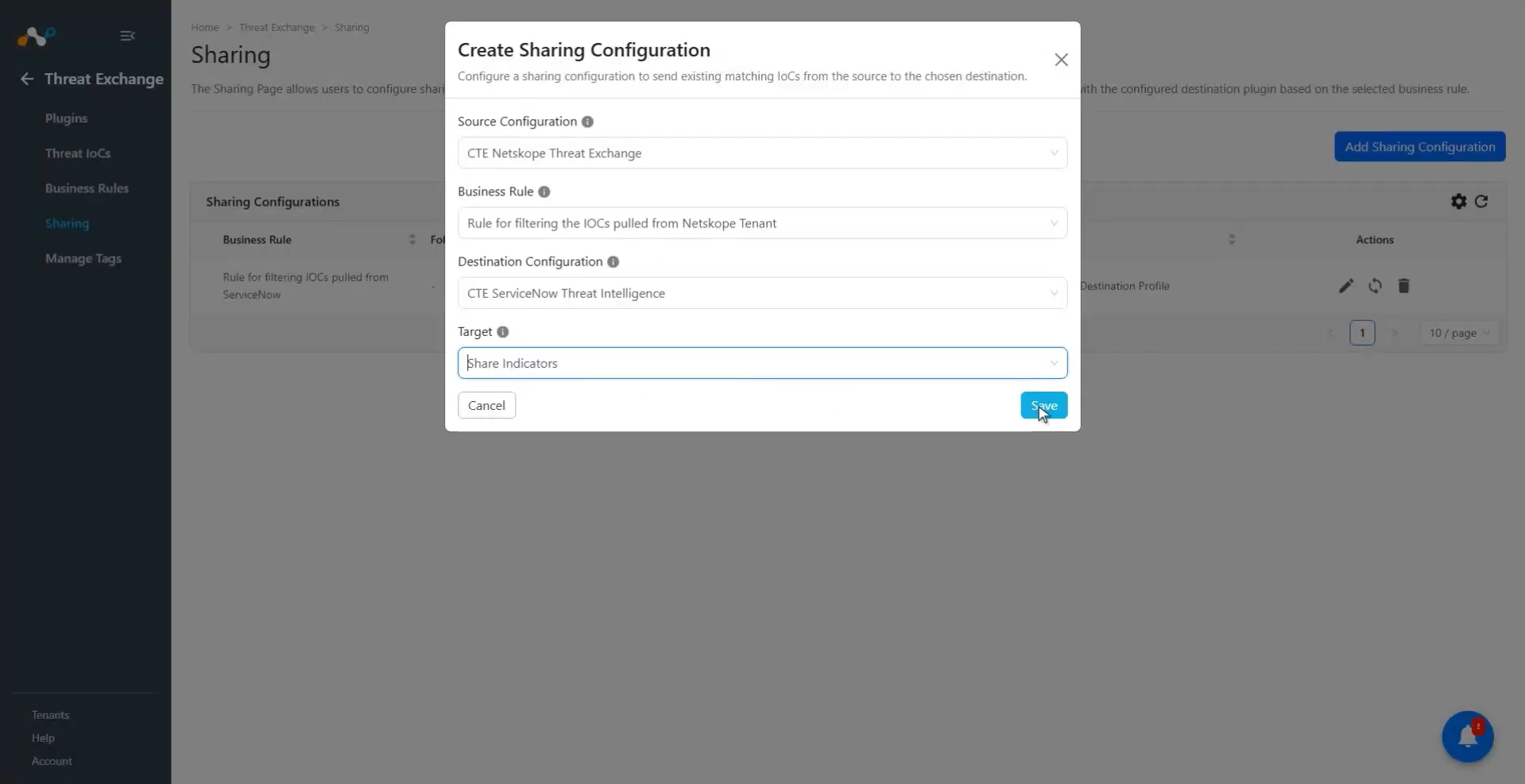Image resolution: width=1525 pixels, height=784 pixels.
Task: Expand the Source Configuration dropdown
Action: pyautogui.click(x=762, y=153)
